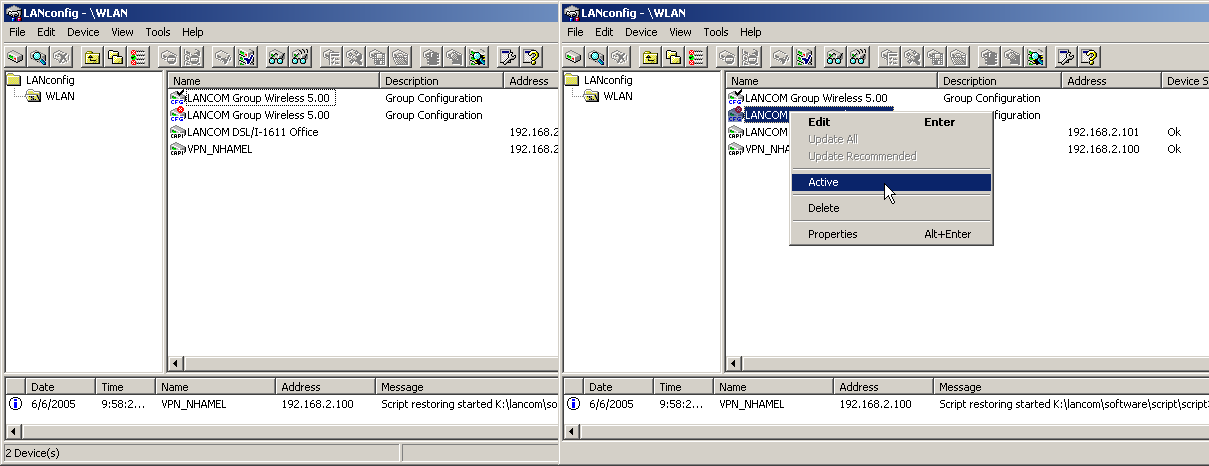
Task: Click the Options wrench icon in left window toolbar
Action: pyautogui.click(x=508, y=57)
